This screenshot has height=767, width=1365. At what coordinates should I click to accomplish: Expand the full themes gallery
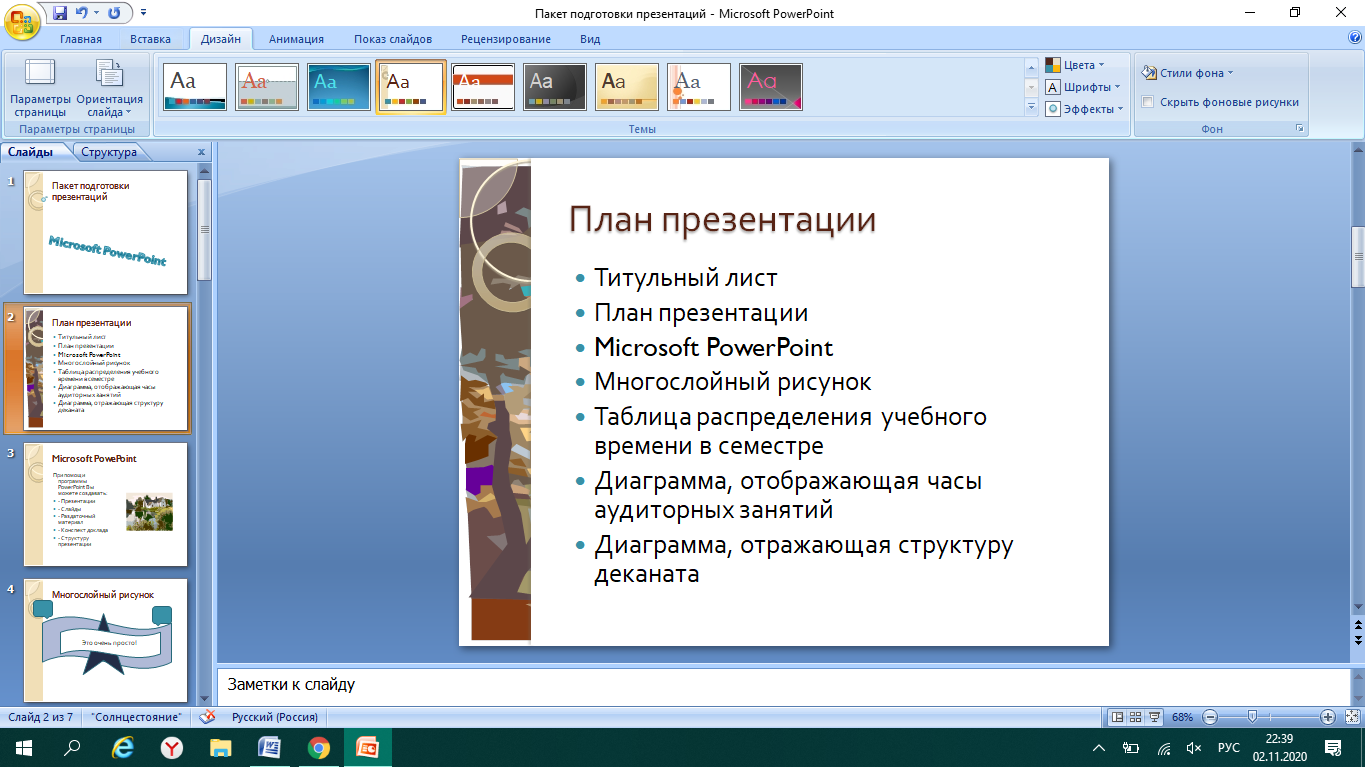[x=1032, y=108]
